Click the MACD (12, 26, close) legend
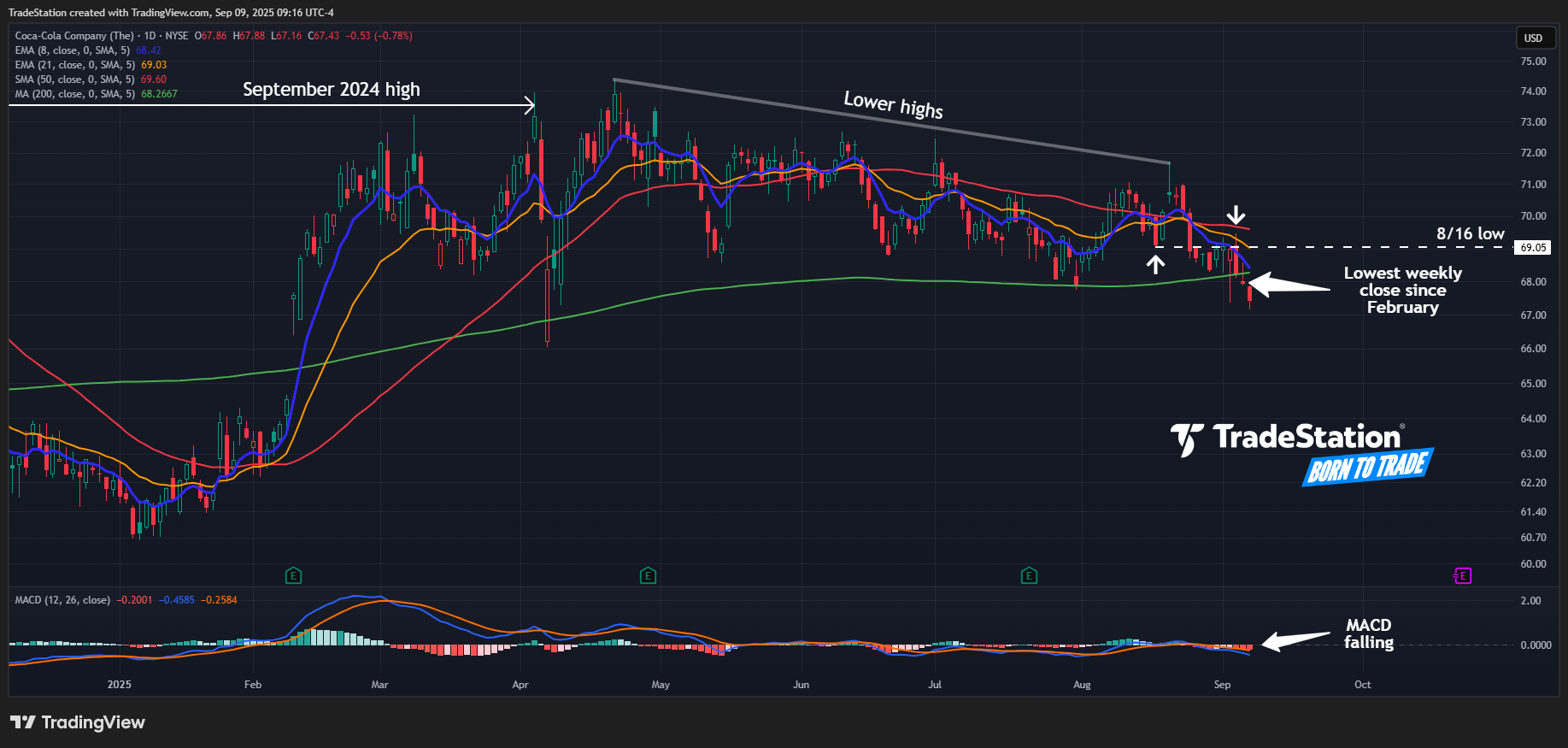Viewport: 1568px width, 748px height. click(x=62, y=600)
